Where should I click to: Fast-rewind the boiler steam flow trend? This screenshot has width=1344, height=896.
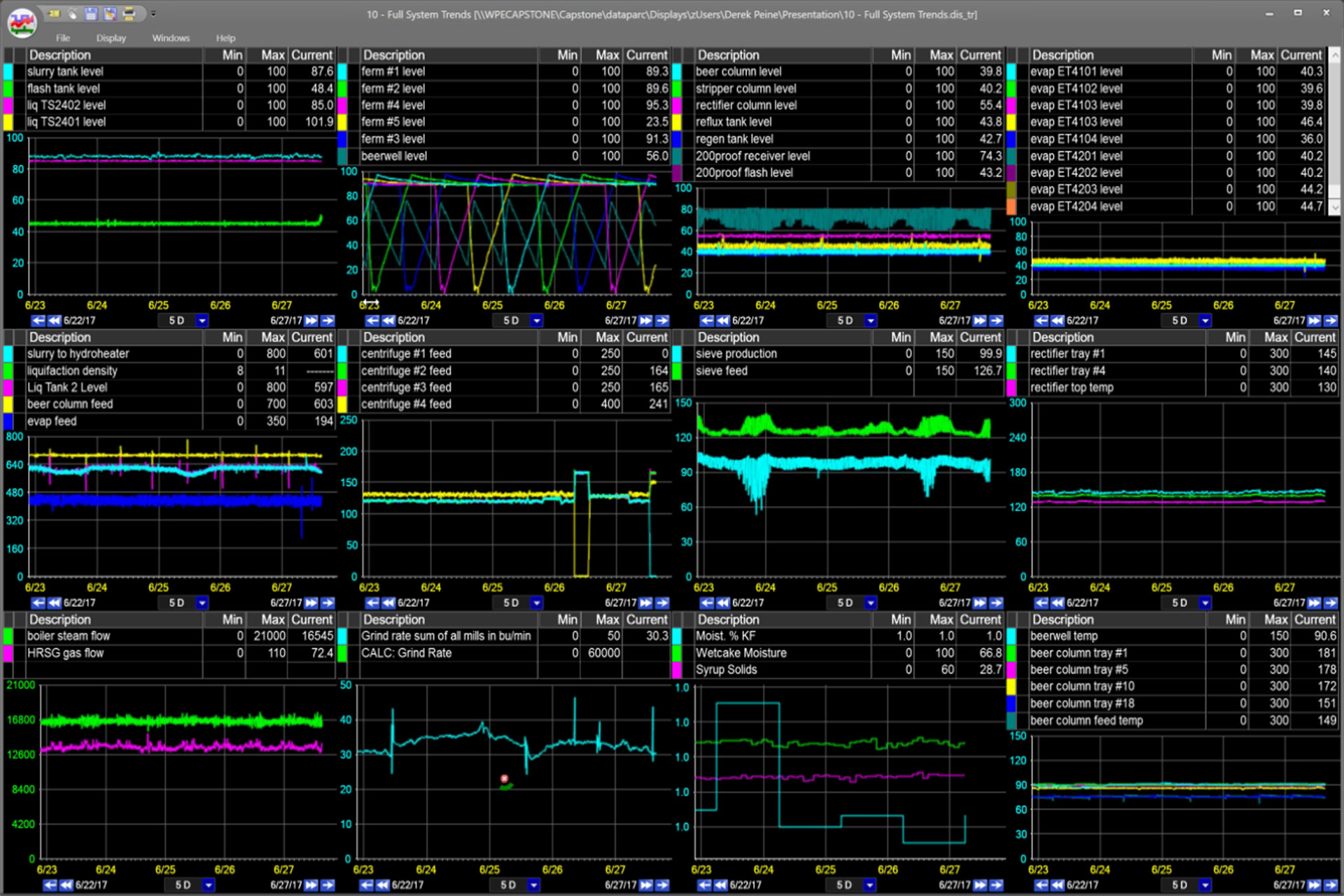pos(66,885)
